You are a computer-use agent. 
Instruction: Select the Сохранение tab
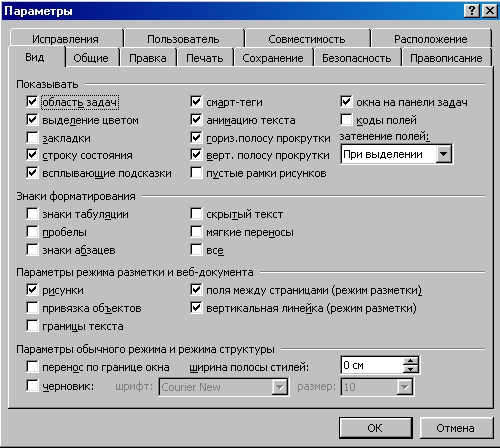click(x=273, y=58)
